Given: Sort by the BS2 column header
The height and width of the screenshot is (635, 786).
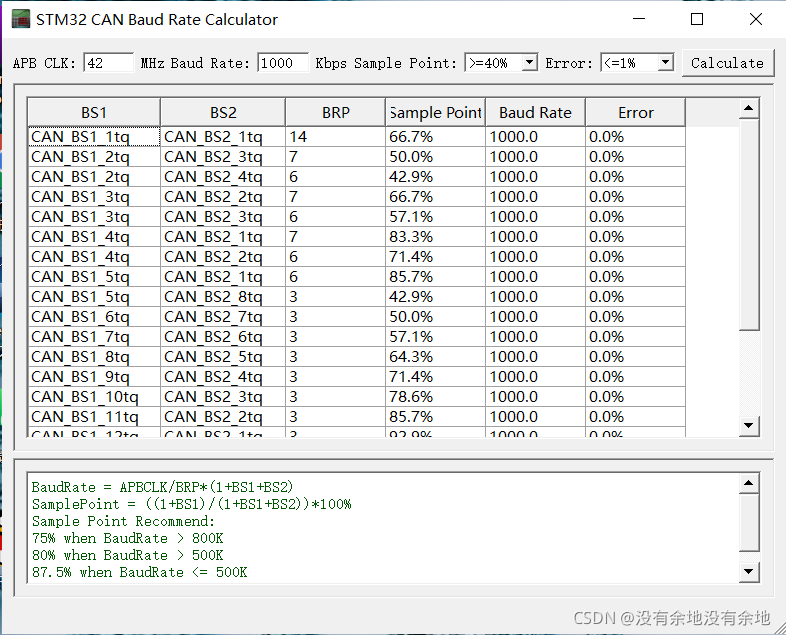Looking at the screenshot, I should pos(223,112).
